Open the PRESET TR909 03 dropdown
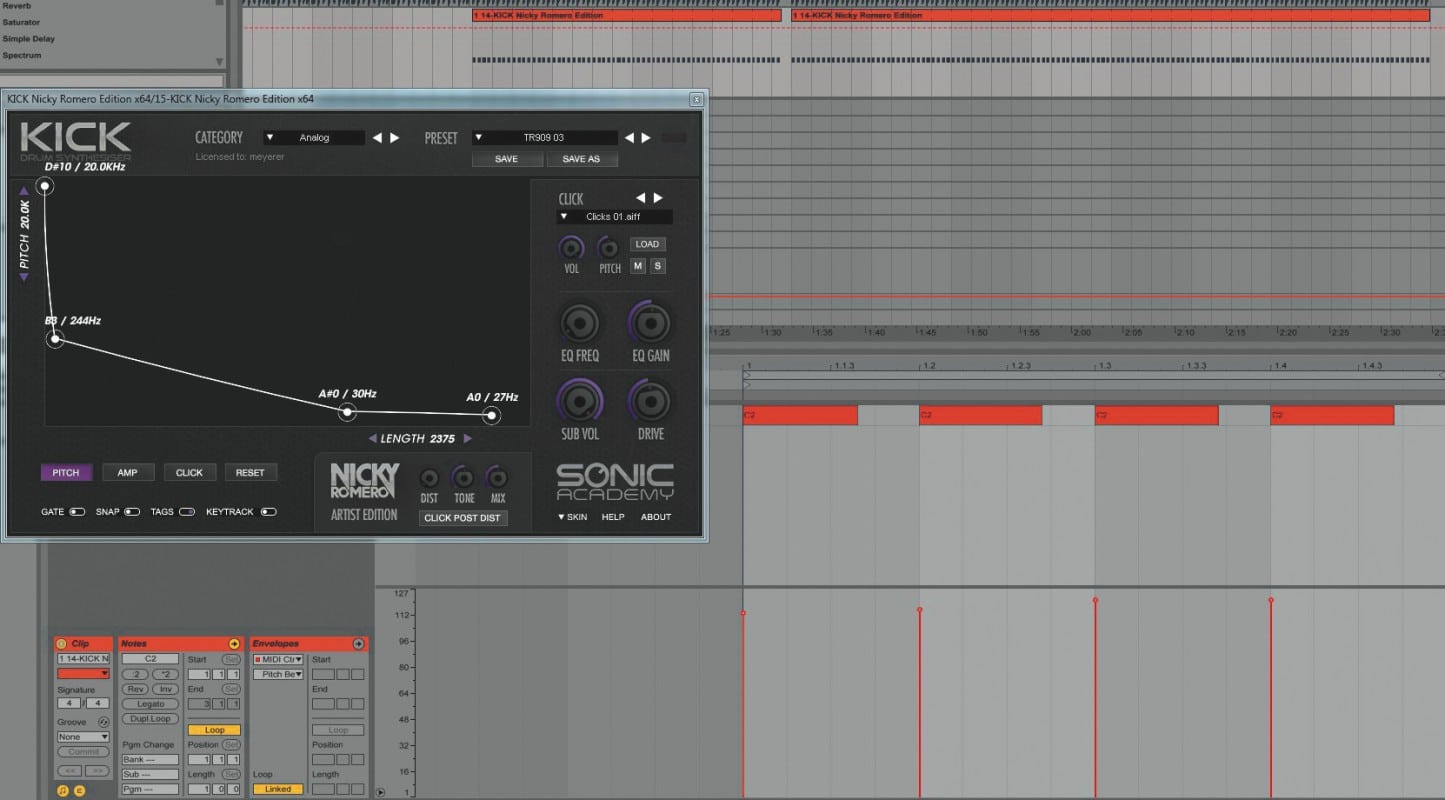1445x800 pixels. [x=544, y=138]
